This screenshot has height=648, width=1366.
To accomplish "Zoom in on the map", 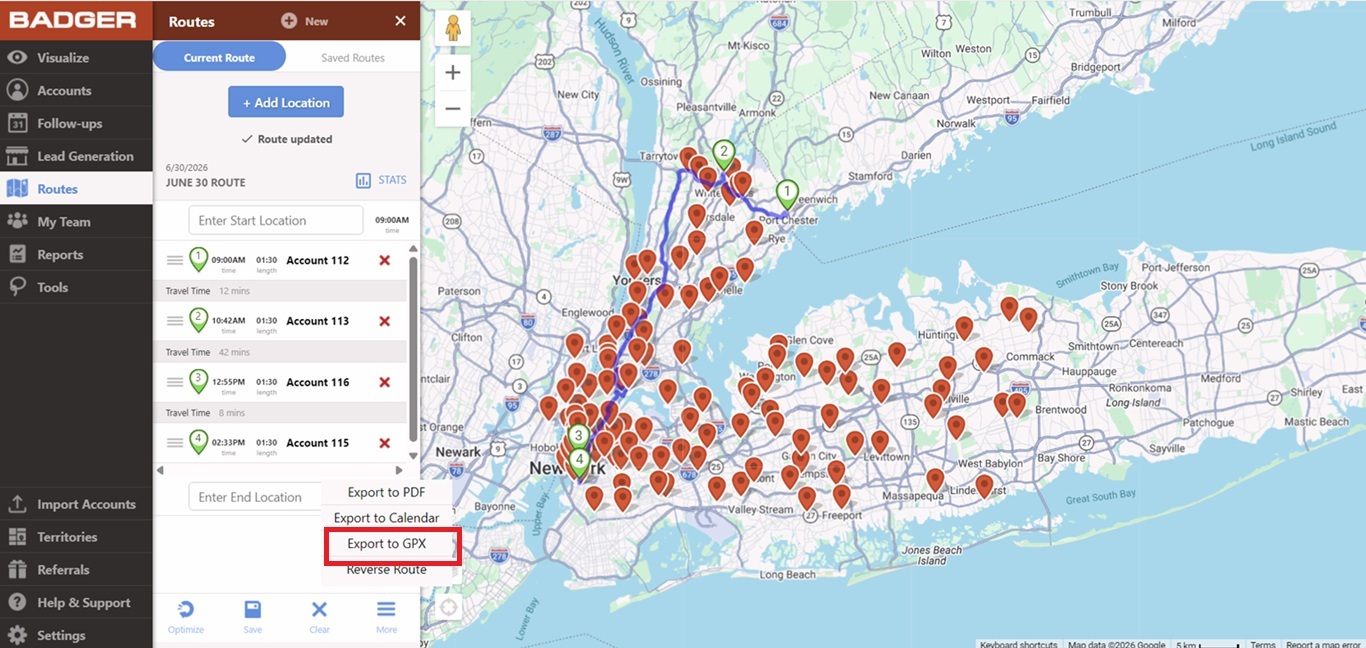I will click(453, 72).
